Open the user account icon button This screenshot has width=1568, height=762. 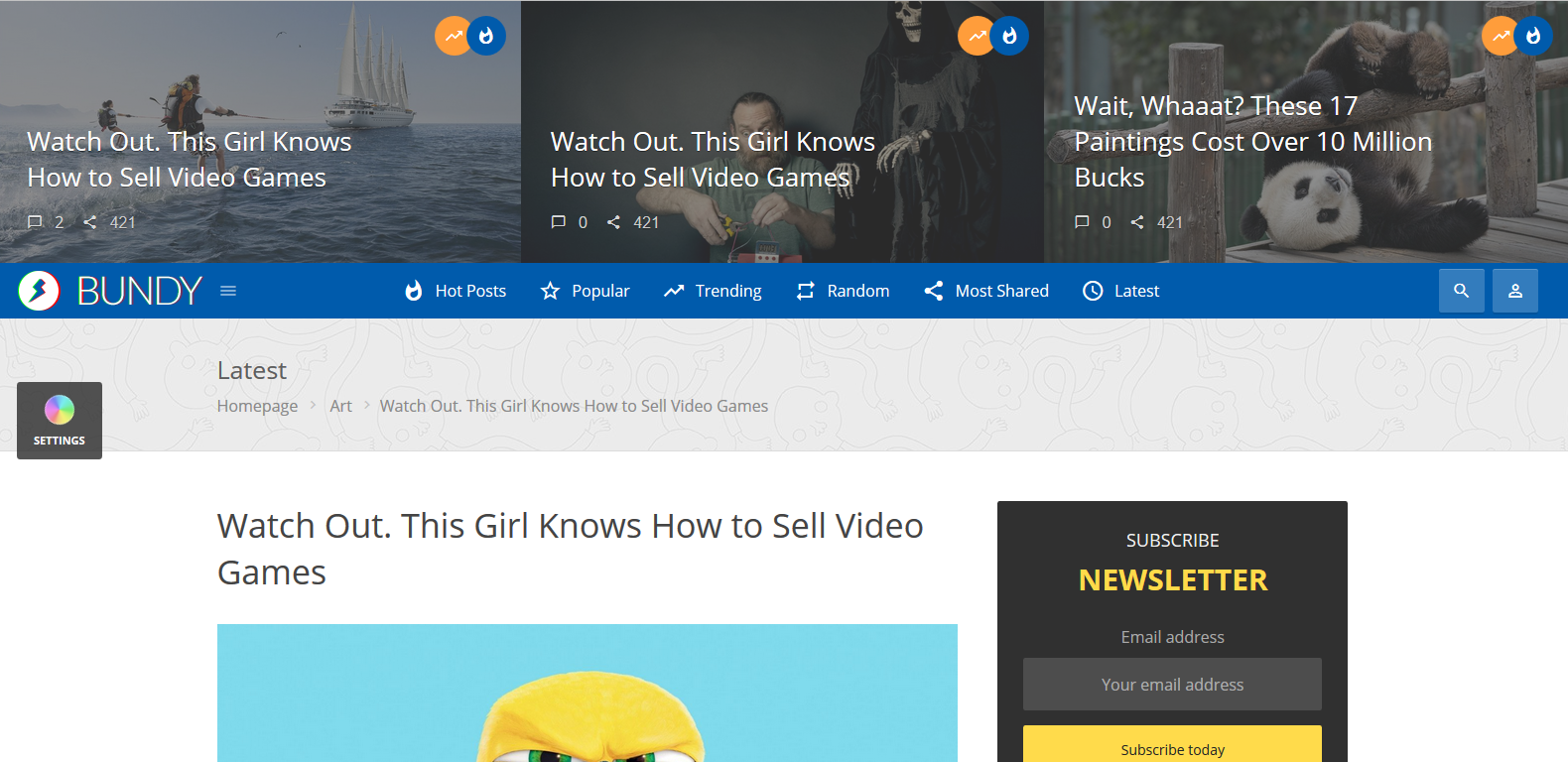click(x=1515, y=291)
